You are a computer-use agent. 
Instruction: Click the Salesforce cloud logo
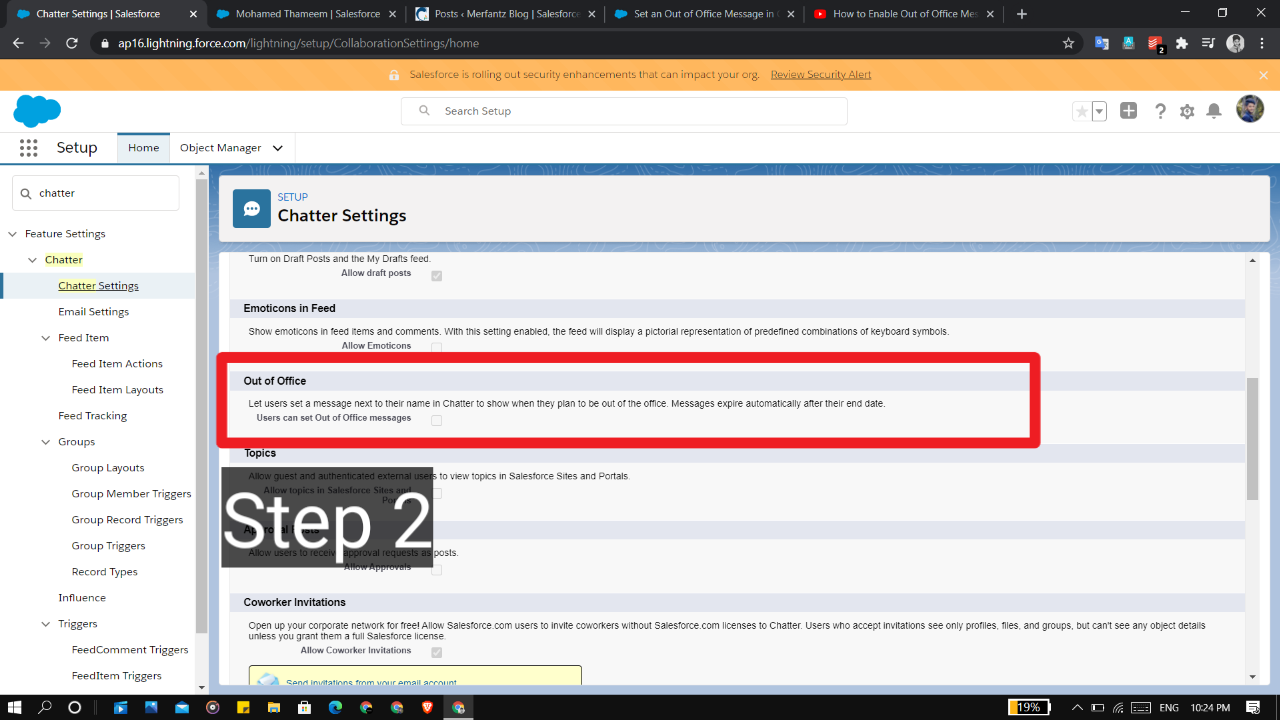coord(37,111)
